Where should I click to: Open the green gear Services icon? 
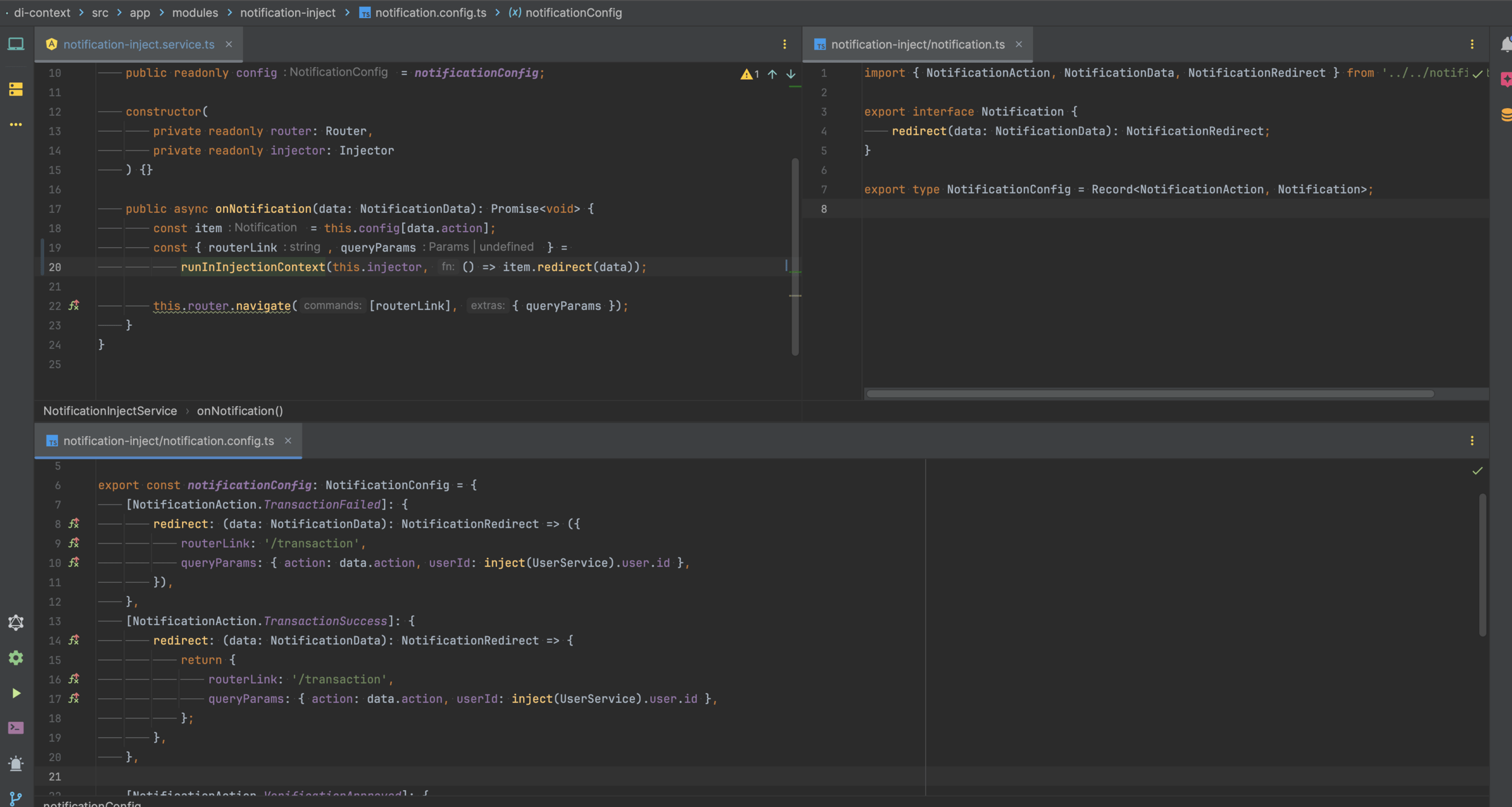(x=16, y=658)
